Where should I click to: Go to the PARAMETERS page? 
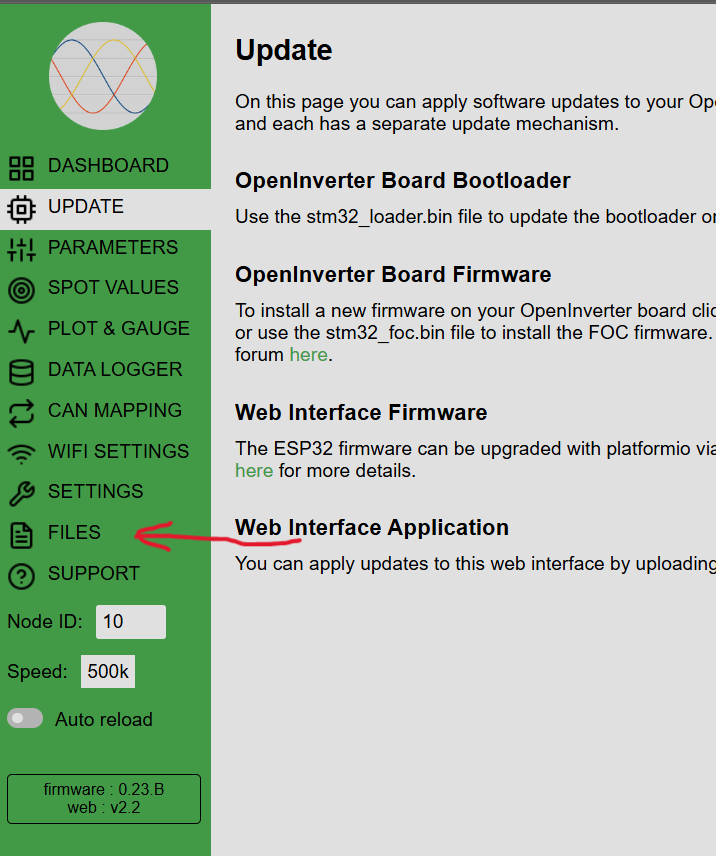[112, 248]
